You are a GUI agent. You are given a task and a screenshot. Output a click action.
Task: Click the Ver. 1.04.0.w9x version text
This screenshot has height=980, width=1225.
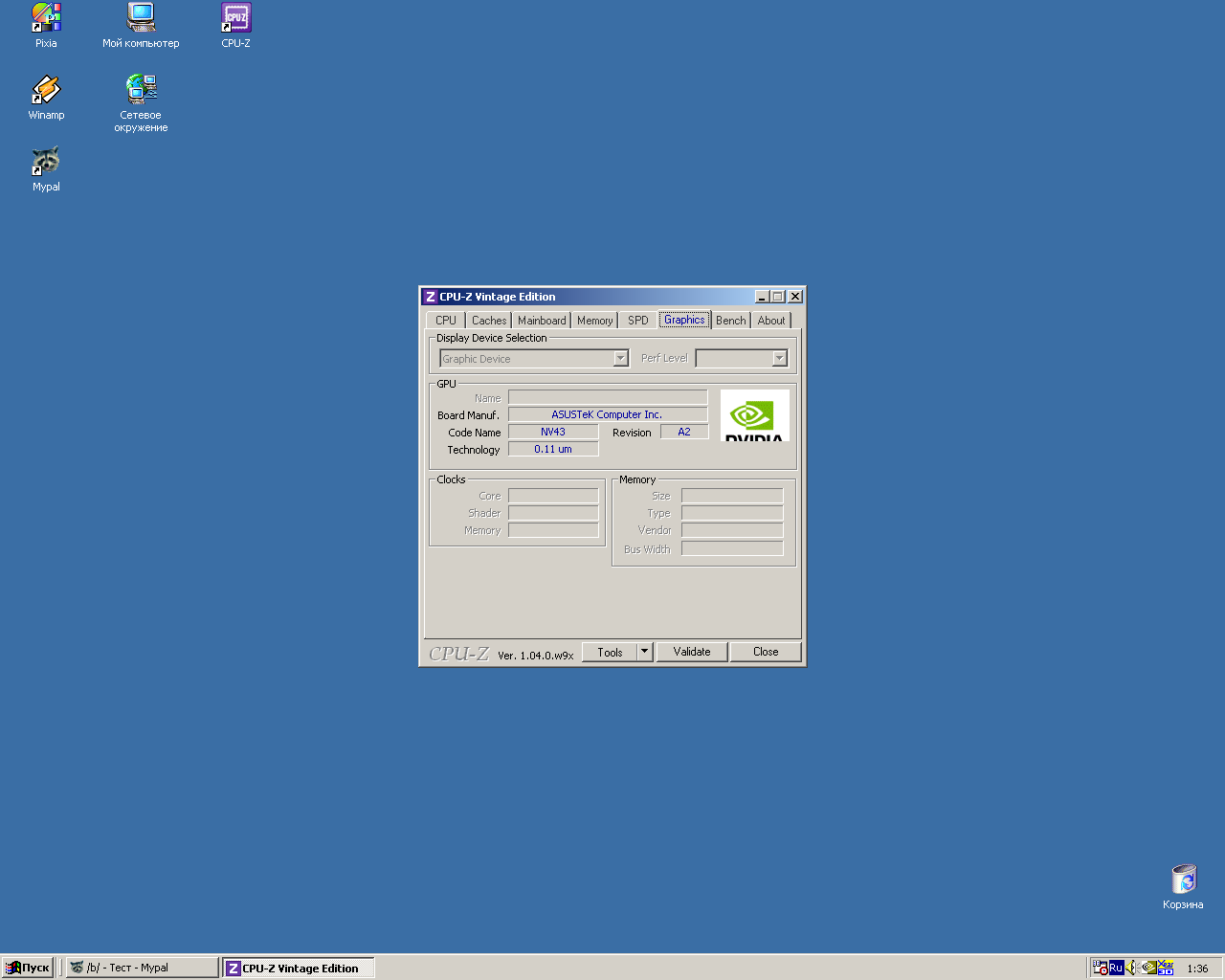[536, 656]
